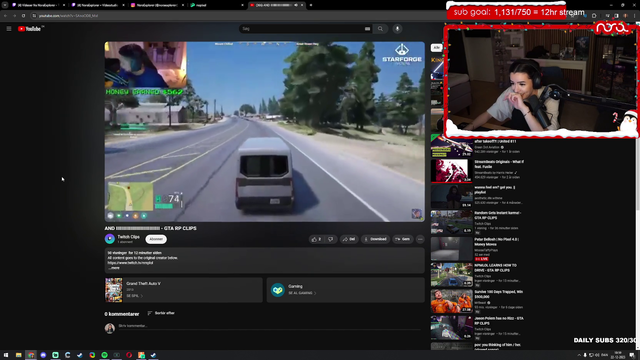Open the notification center icon in taskbar

pos(632,355)
